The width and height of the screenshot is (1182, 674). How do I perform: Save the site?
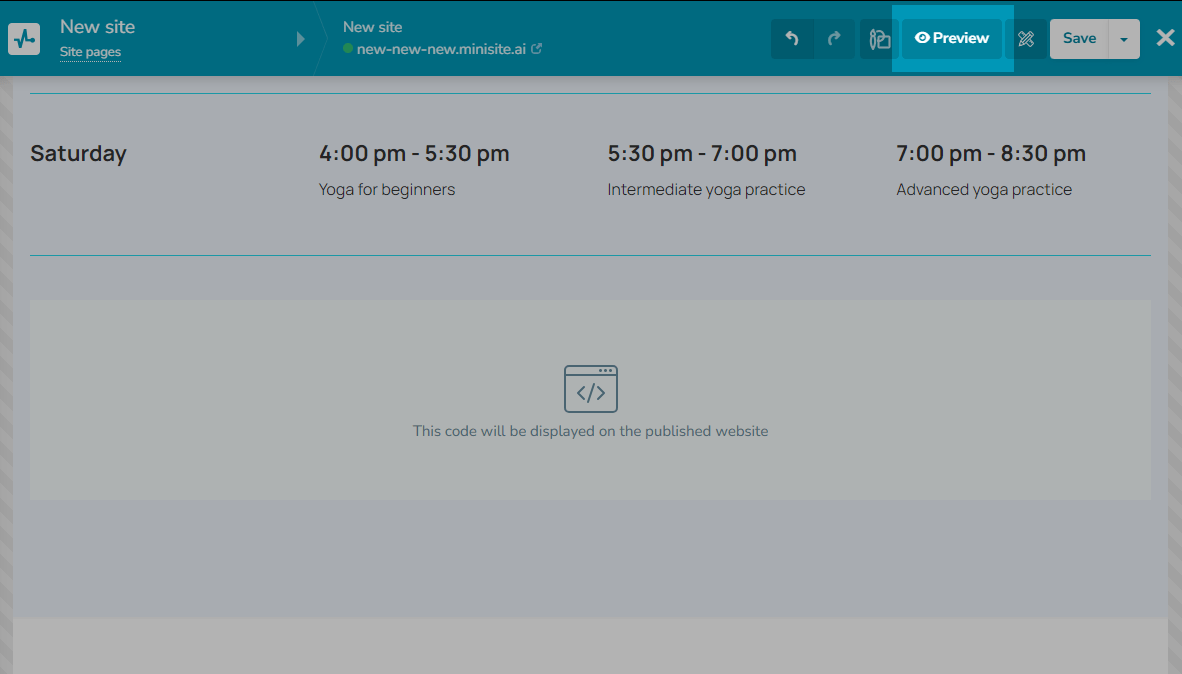pyautogui.click(x=1079, y=38)
